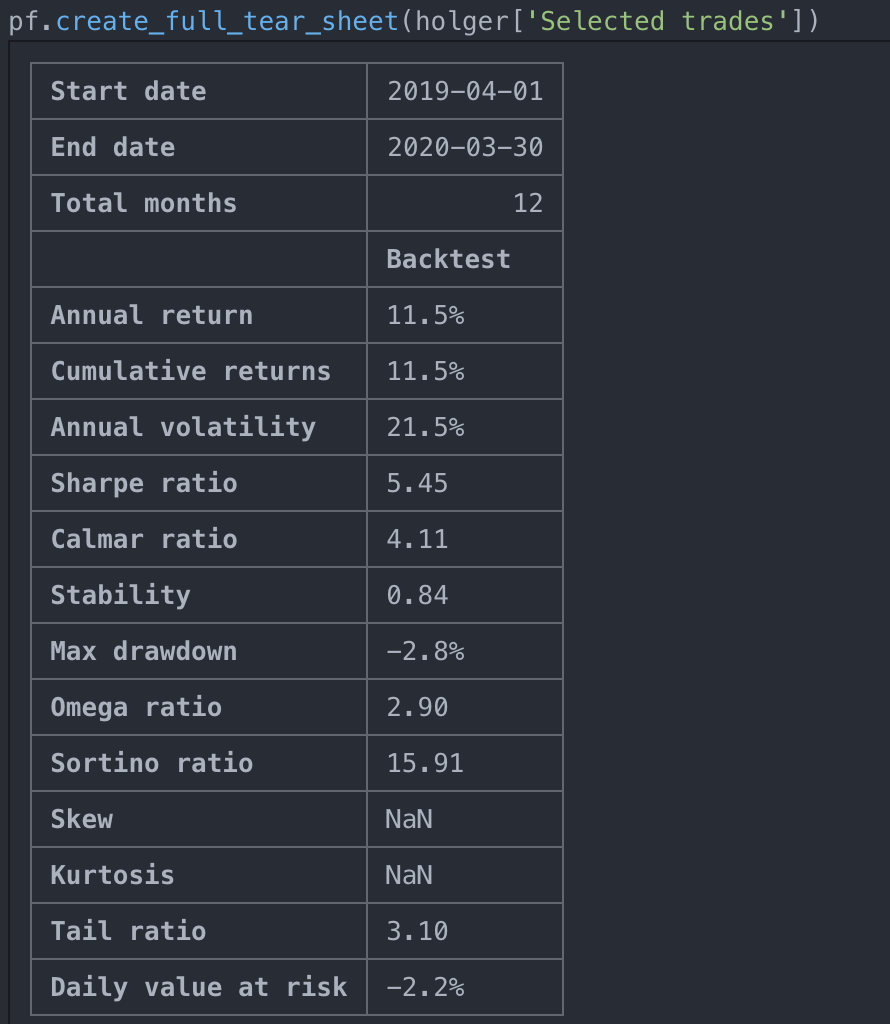
Task: Click the 2020-03-30 end date value
Action: coord(465,148)
